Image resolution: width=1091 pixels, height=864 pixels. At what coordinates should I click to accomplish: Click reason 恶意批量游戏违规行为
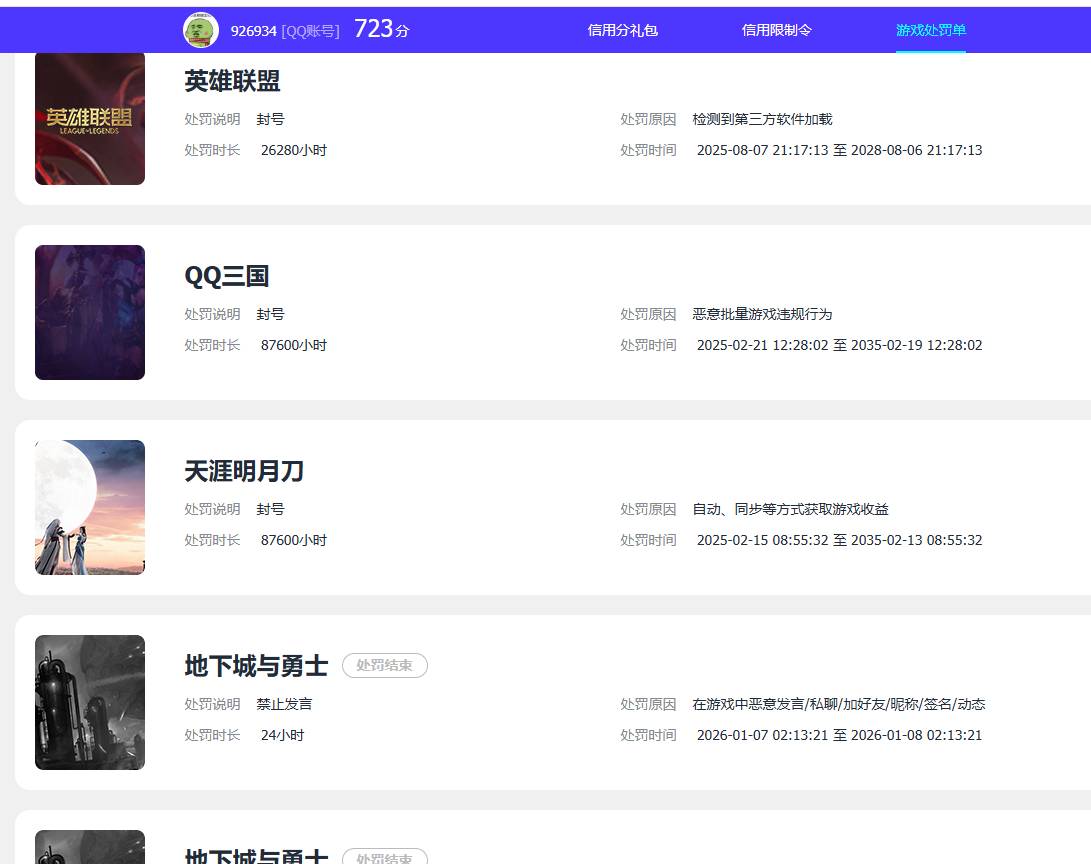762,314
